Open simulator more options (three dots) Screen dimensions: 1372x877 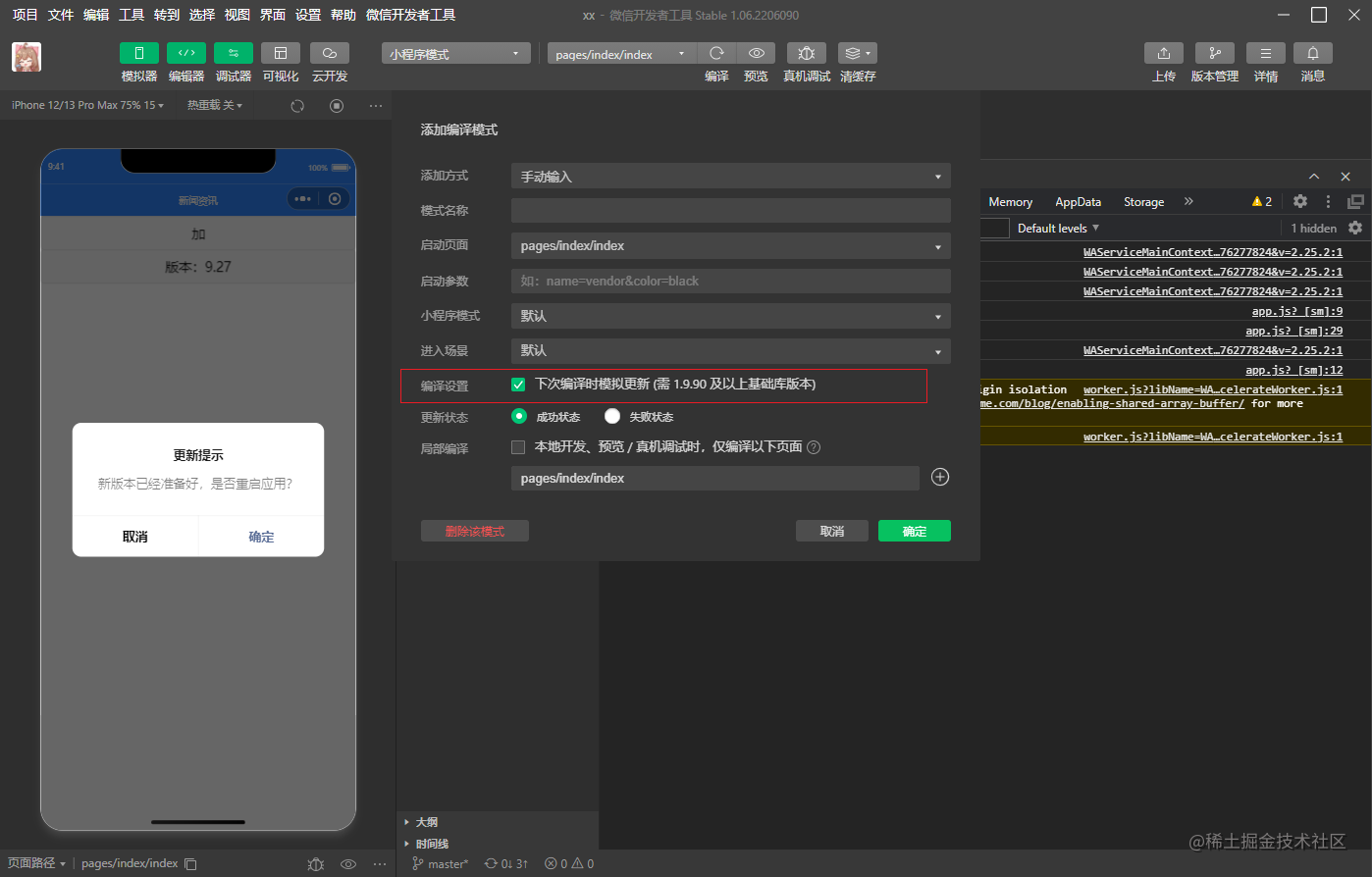coord(376,105)
